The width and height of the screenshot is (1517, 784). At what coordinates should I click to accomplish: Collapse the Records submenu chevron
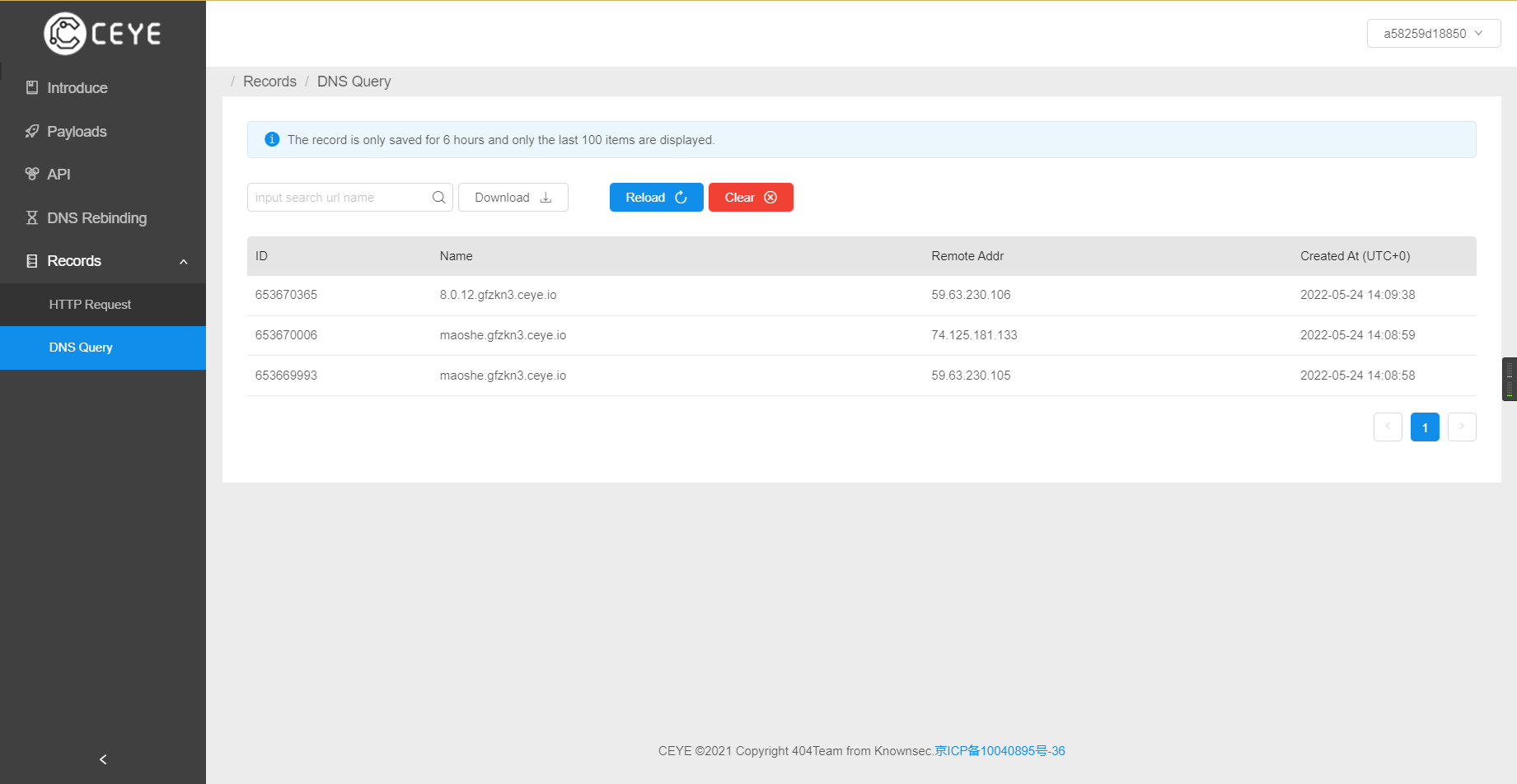click(x=184, y=262)
